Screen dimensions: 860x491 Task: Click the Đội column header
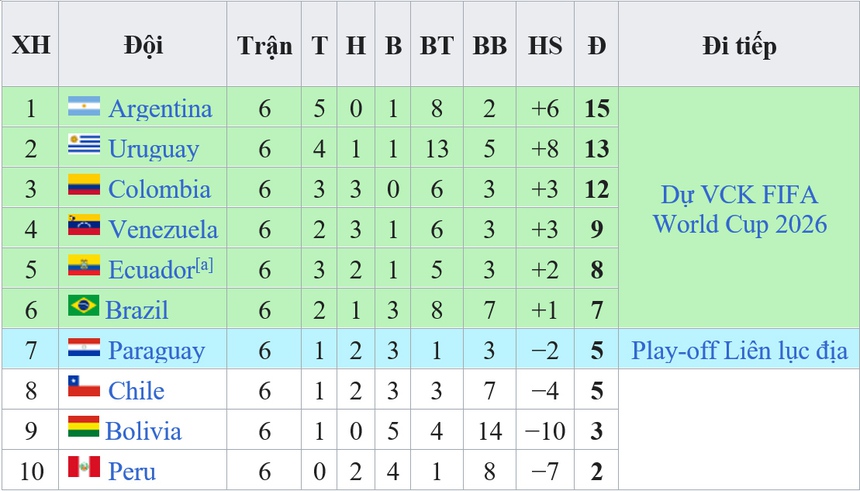point(143,46)
